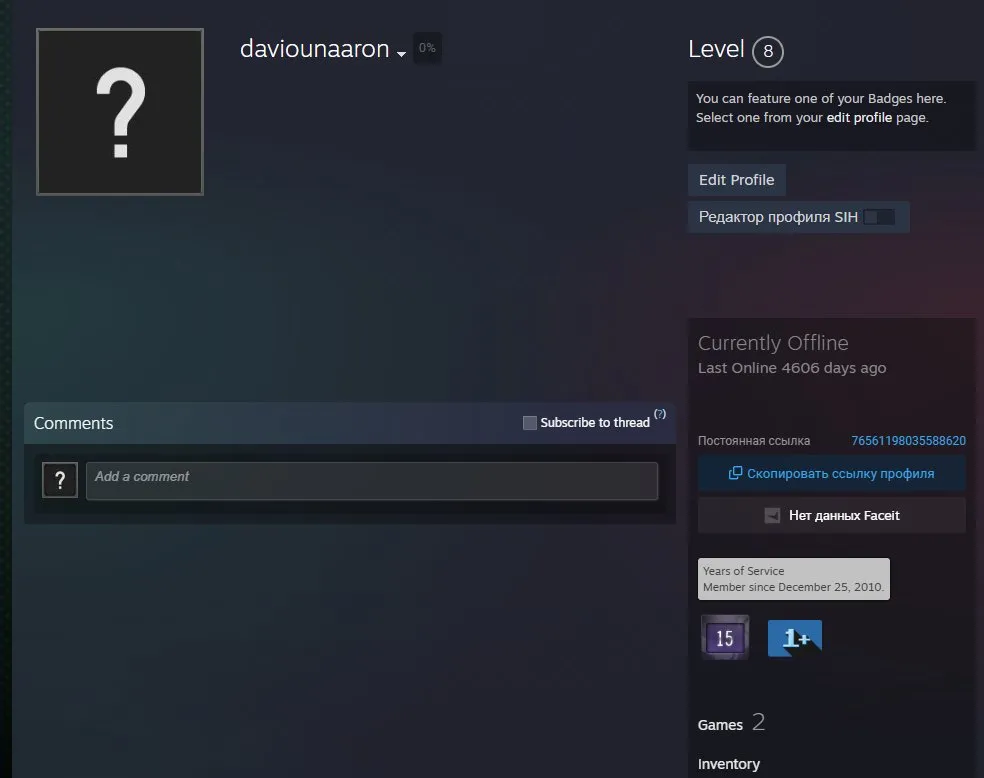Click the 0% indicator beside the username
Image resolution: width=984 pixels, height=778 pixels.
pos(427,48)
